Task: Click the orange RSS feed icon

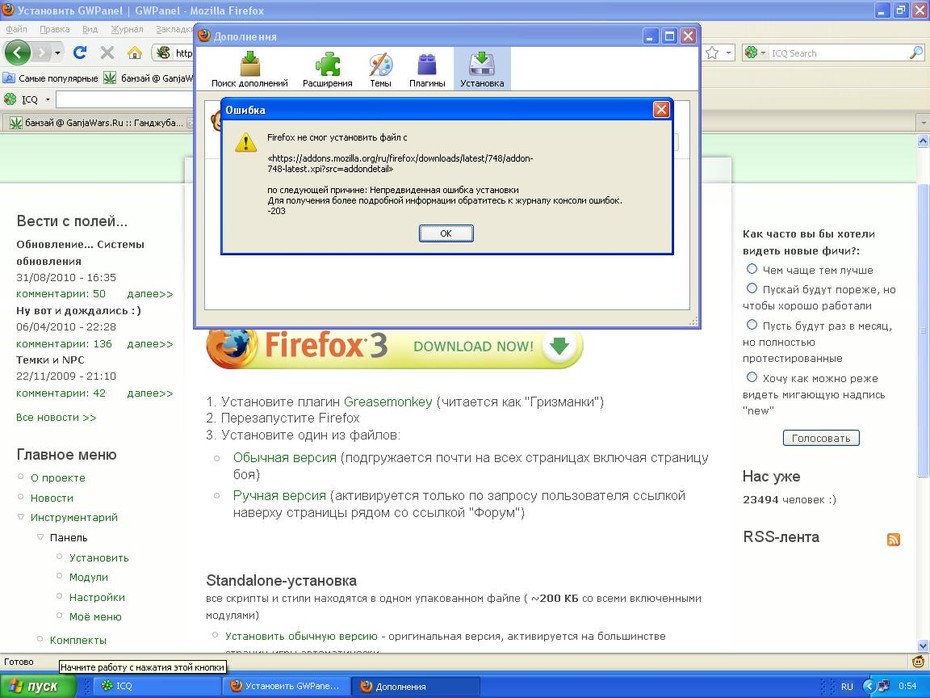Action: [x=893, y=539]
